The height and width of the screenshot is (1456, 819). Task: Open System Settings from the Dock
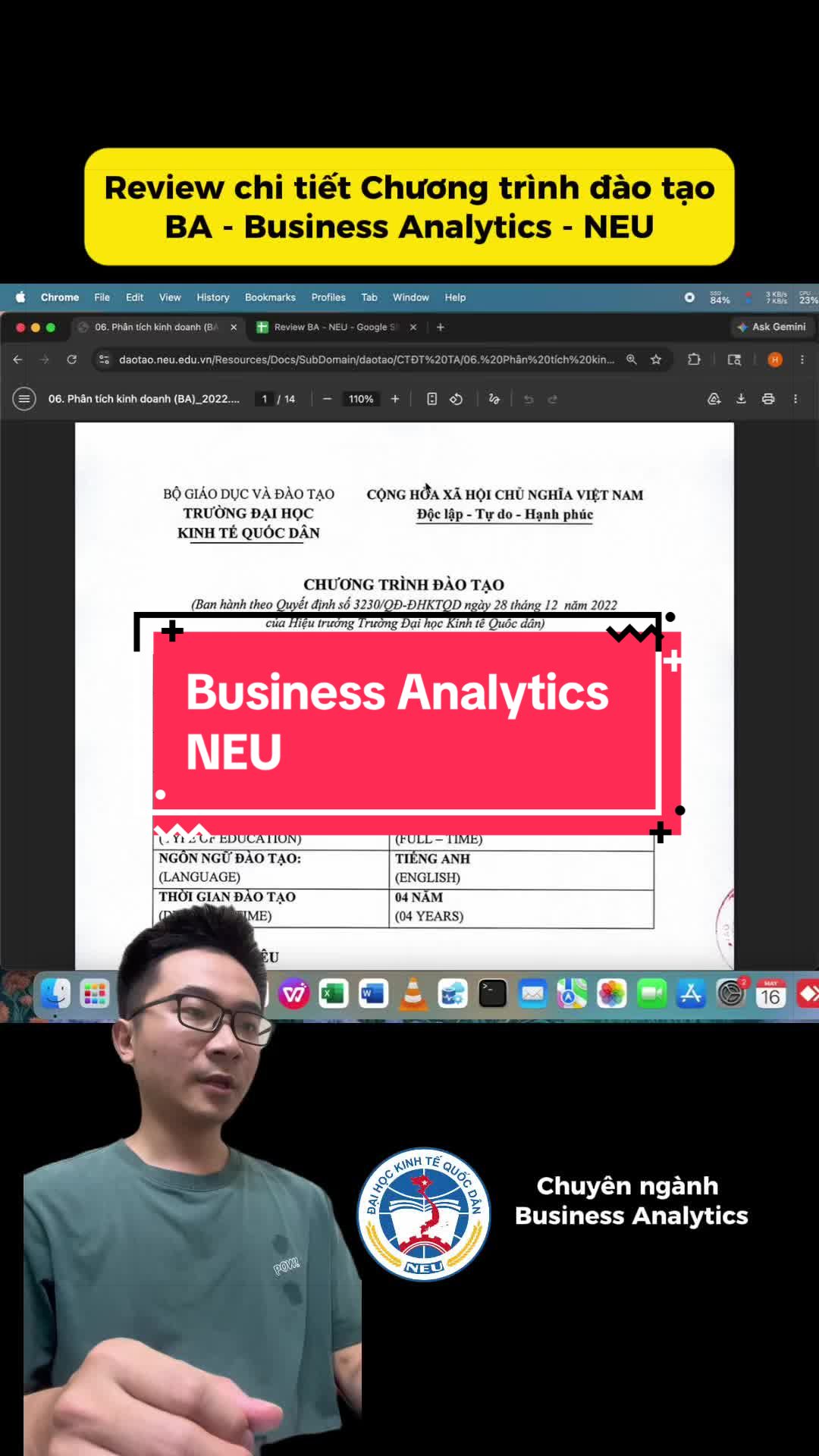(x=731, y=993)
